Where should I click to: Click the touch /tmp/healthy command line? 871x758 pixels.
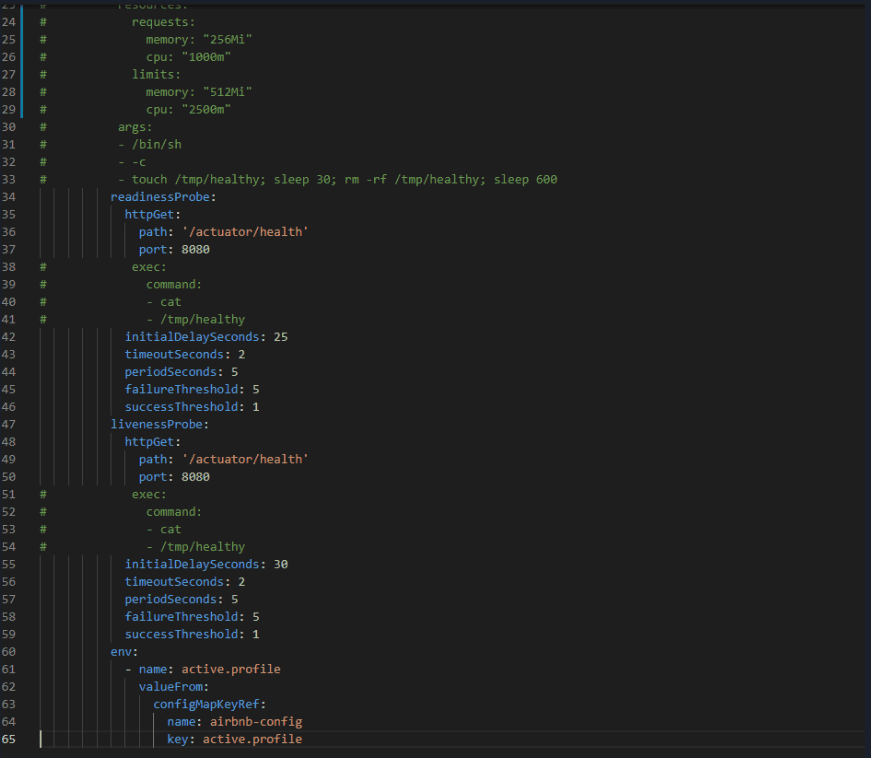click(x=344, y=179)
